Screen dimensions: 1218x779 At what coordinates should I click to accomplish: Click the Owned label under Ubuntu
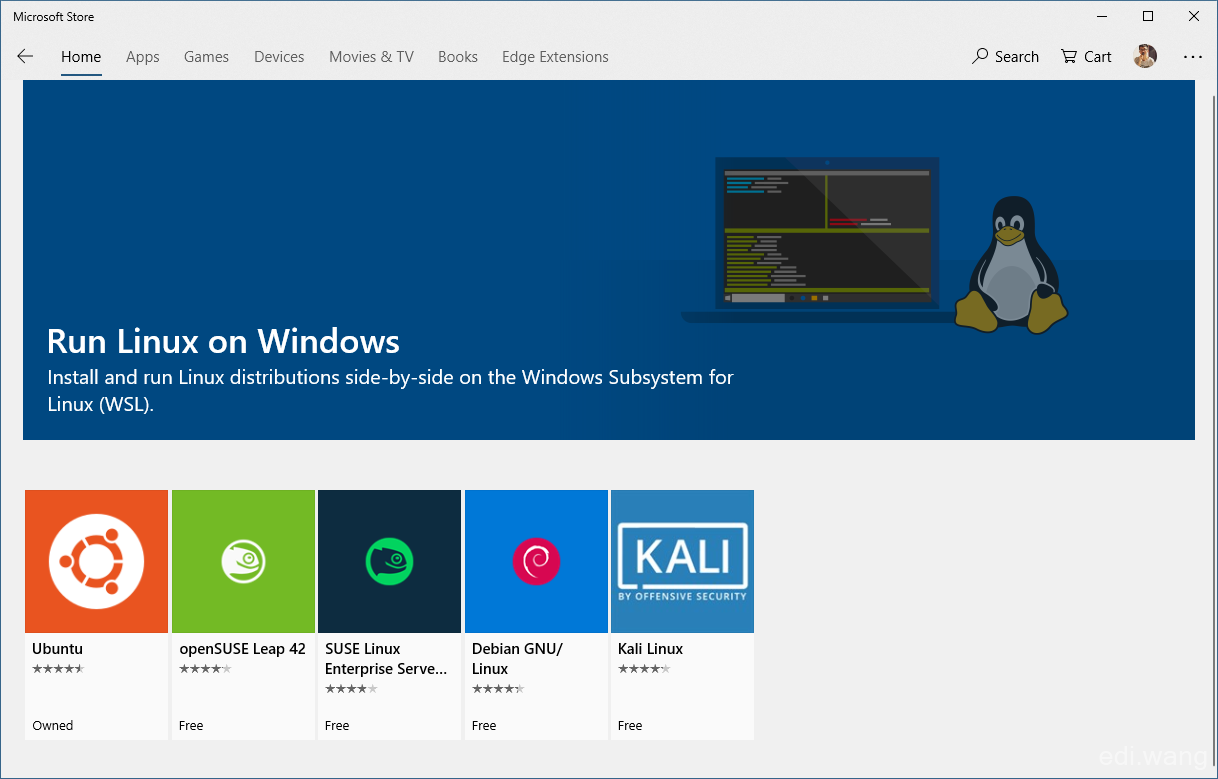pyautogui.click(x=53, y=726)
